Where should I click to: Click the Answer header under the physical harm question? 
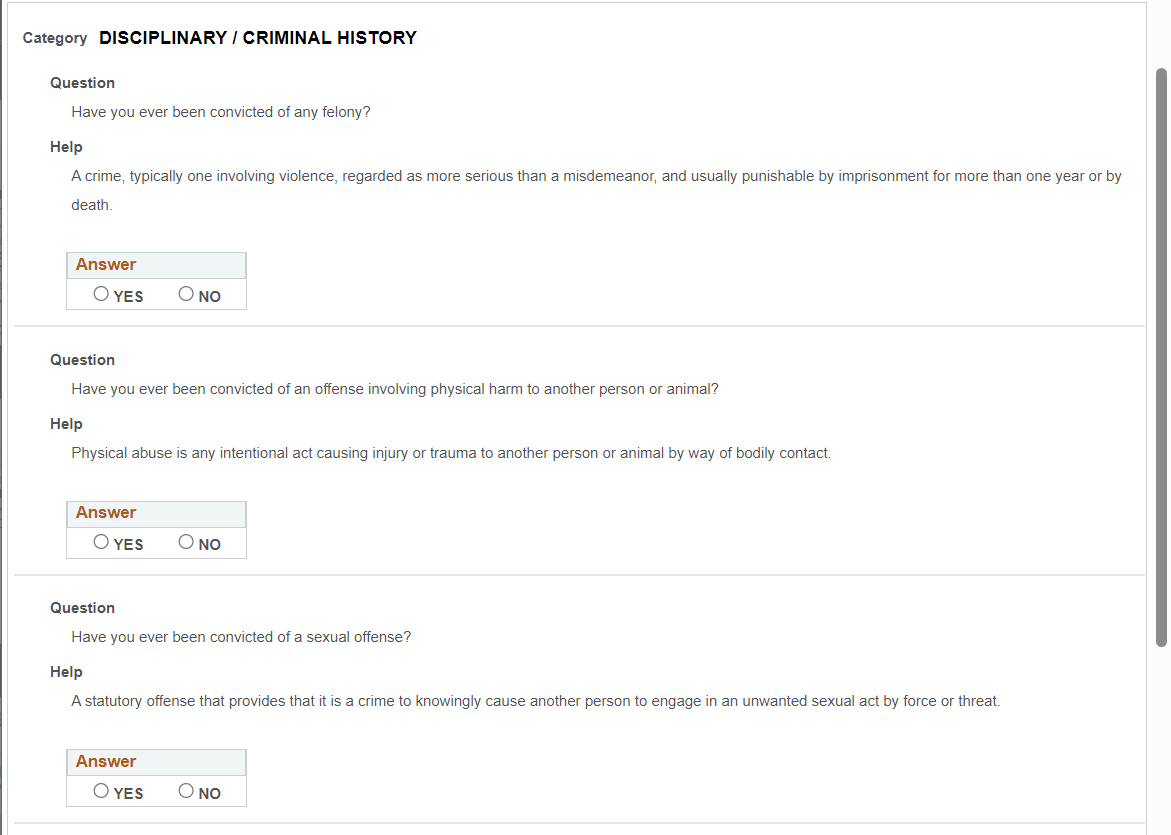pyautogui.click(x=106, y=513)
